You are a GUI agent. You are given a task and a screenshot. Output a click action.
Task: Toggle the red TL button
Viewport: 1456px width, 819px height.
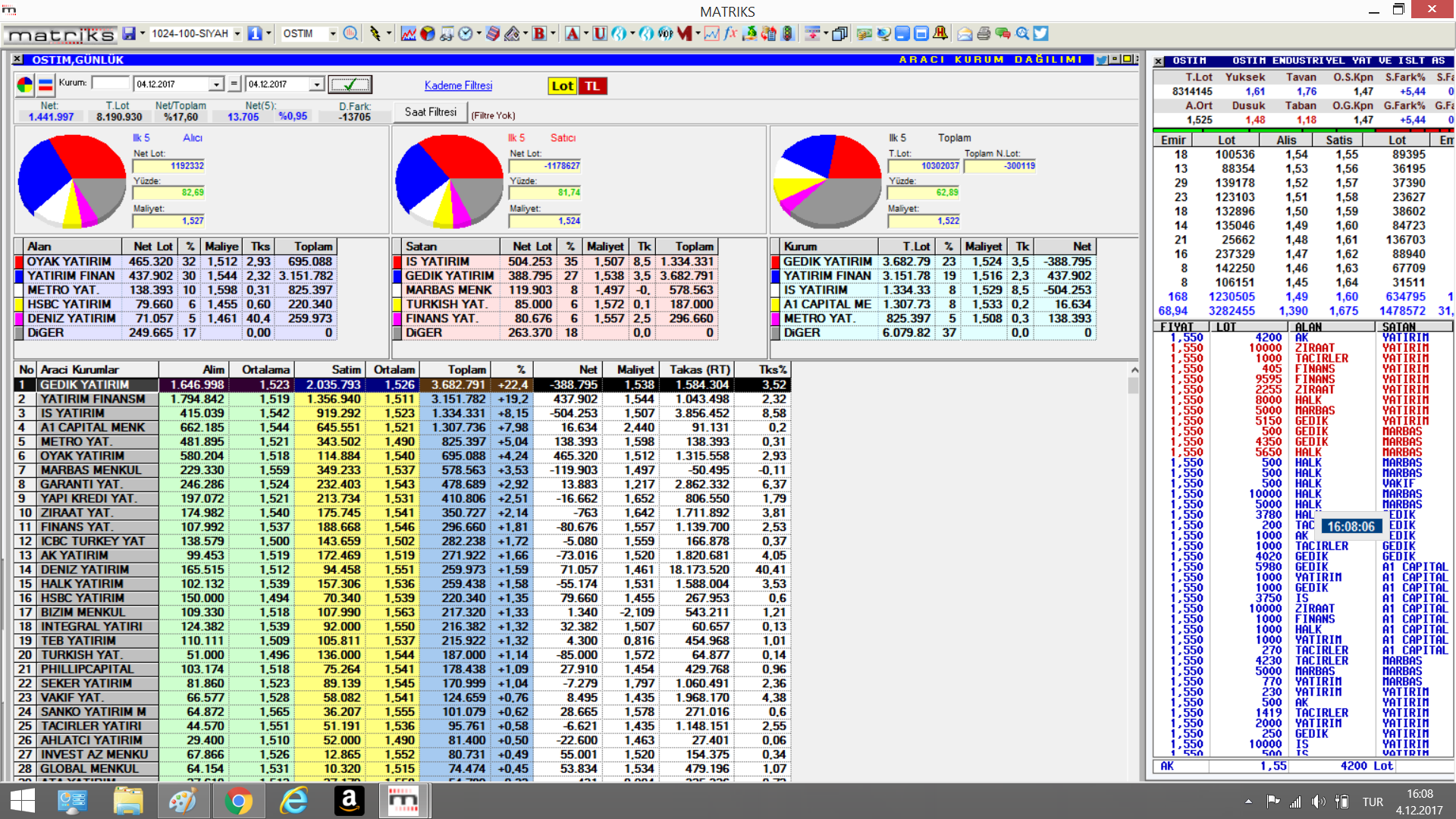pyautogui.click(x=592, y=86)
